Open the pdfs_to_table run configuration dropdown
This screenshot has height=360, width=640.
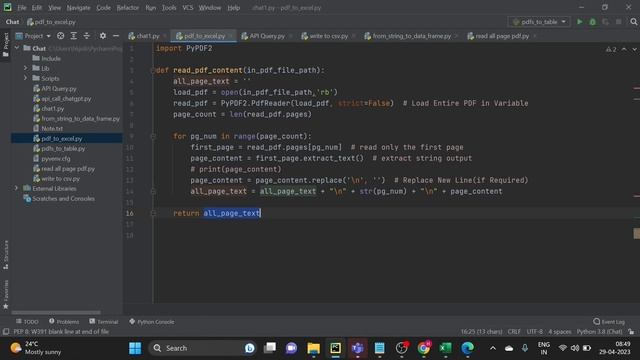point(540,22)
